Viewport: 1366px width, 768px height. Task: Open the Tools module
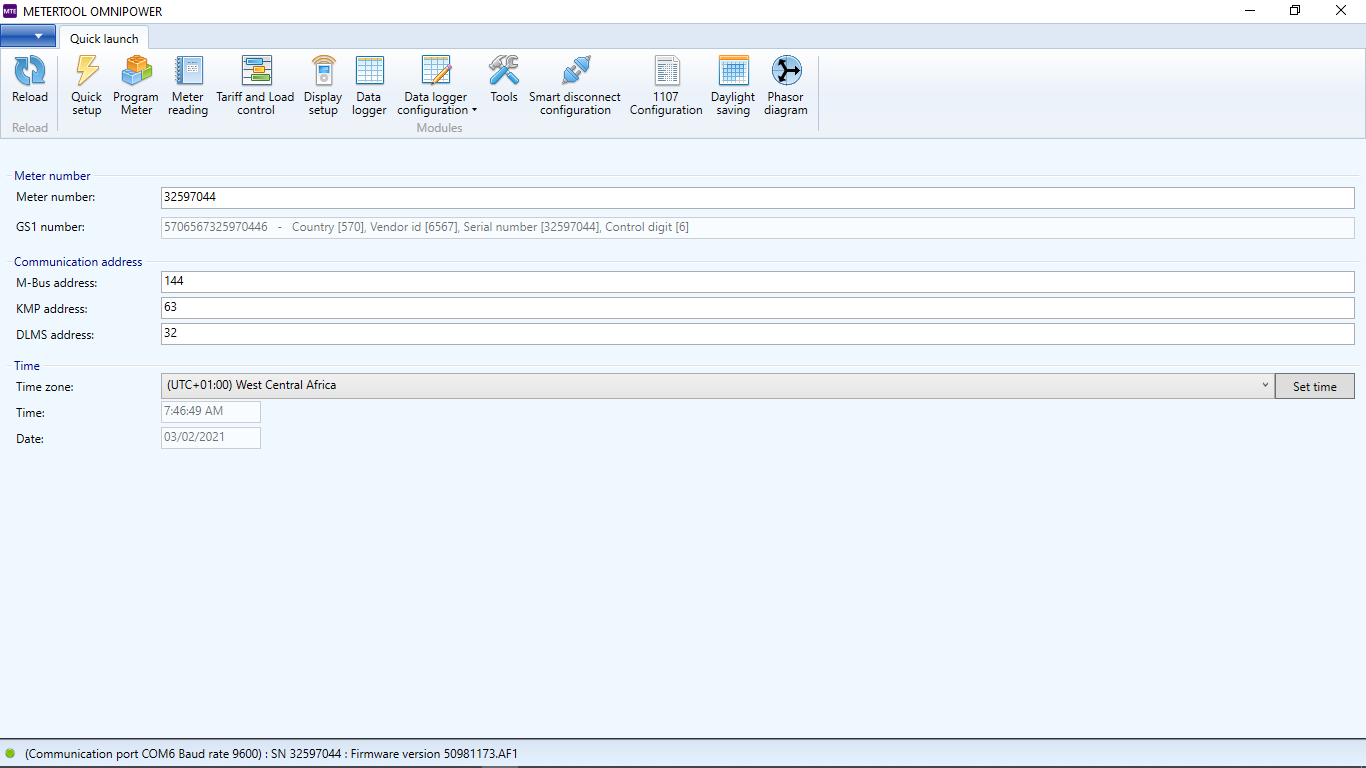(x=504, y=79)
